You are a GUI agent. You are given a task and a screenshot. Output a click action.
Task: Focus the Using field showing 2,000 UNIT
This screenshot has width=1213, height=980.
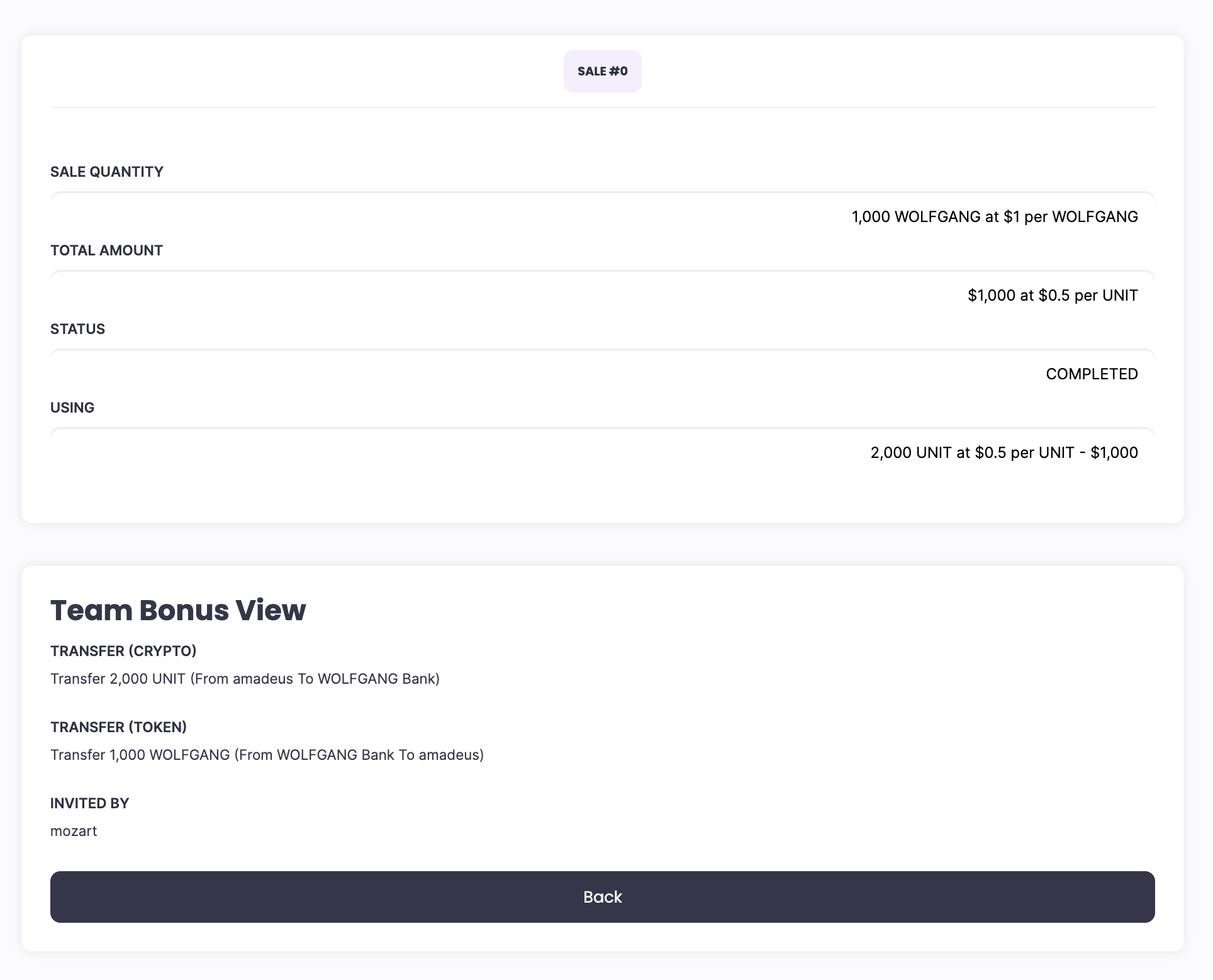pyautogui.click(x=602, y=452)
